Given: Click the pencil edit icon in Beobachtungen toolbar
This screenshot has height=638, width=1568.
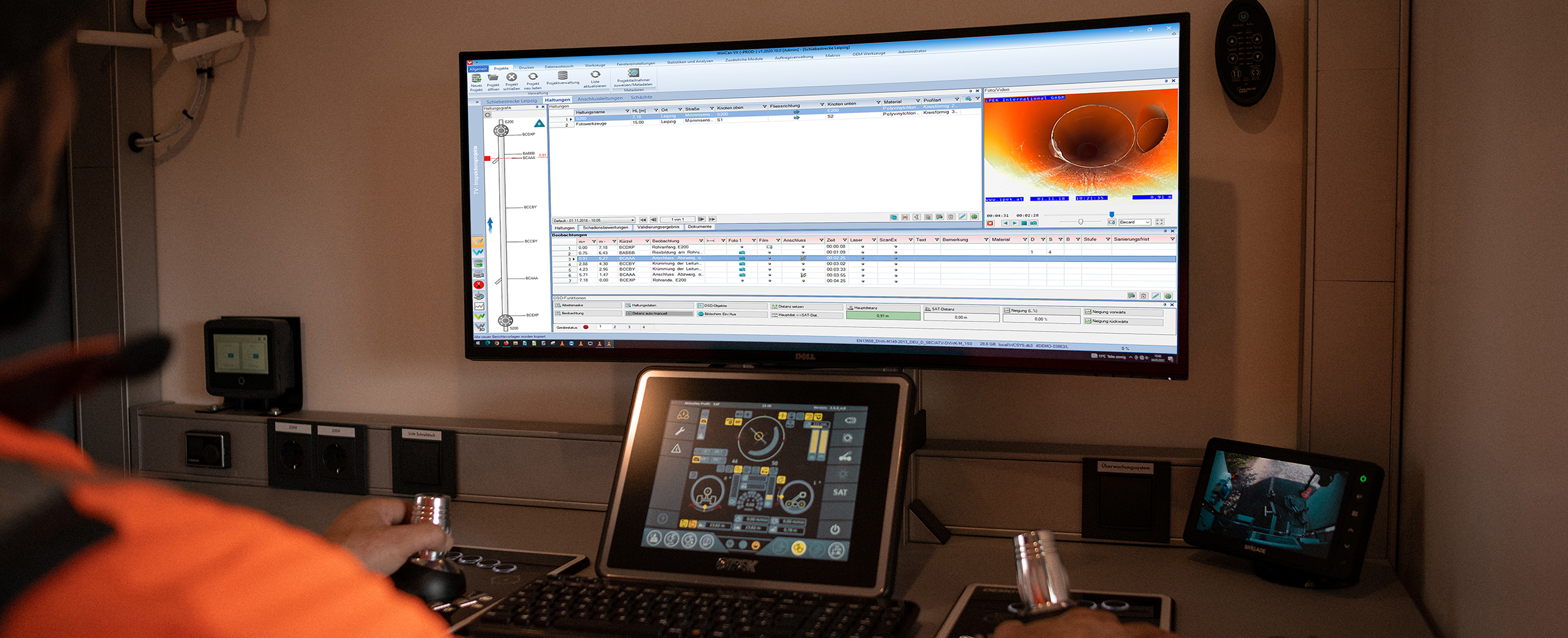Looking at the screenshot, I should click(x=1156, y=296).
